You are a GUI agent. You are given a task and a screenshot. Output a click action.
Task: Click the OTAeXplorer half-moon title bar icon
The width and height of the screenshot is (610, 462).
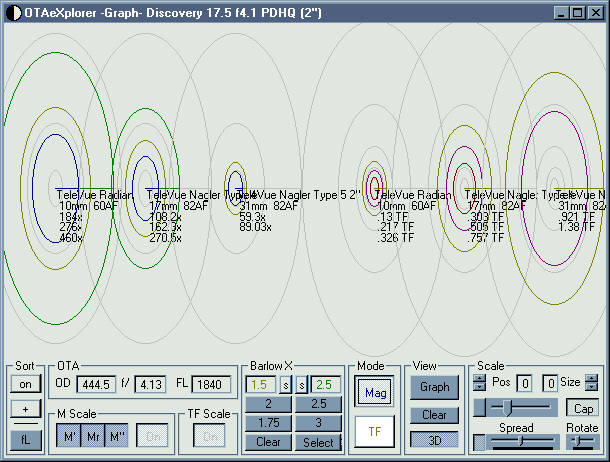pyautogui.click(x=14, y=13)
